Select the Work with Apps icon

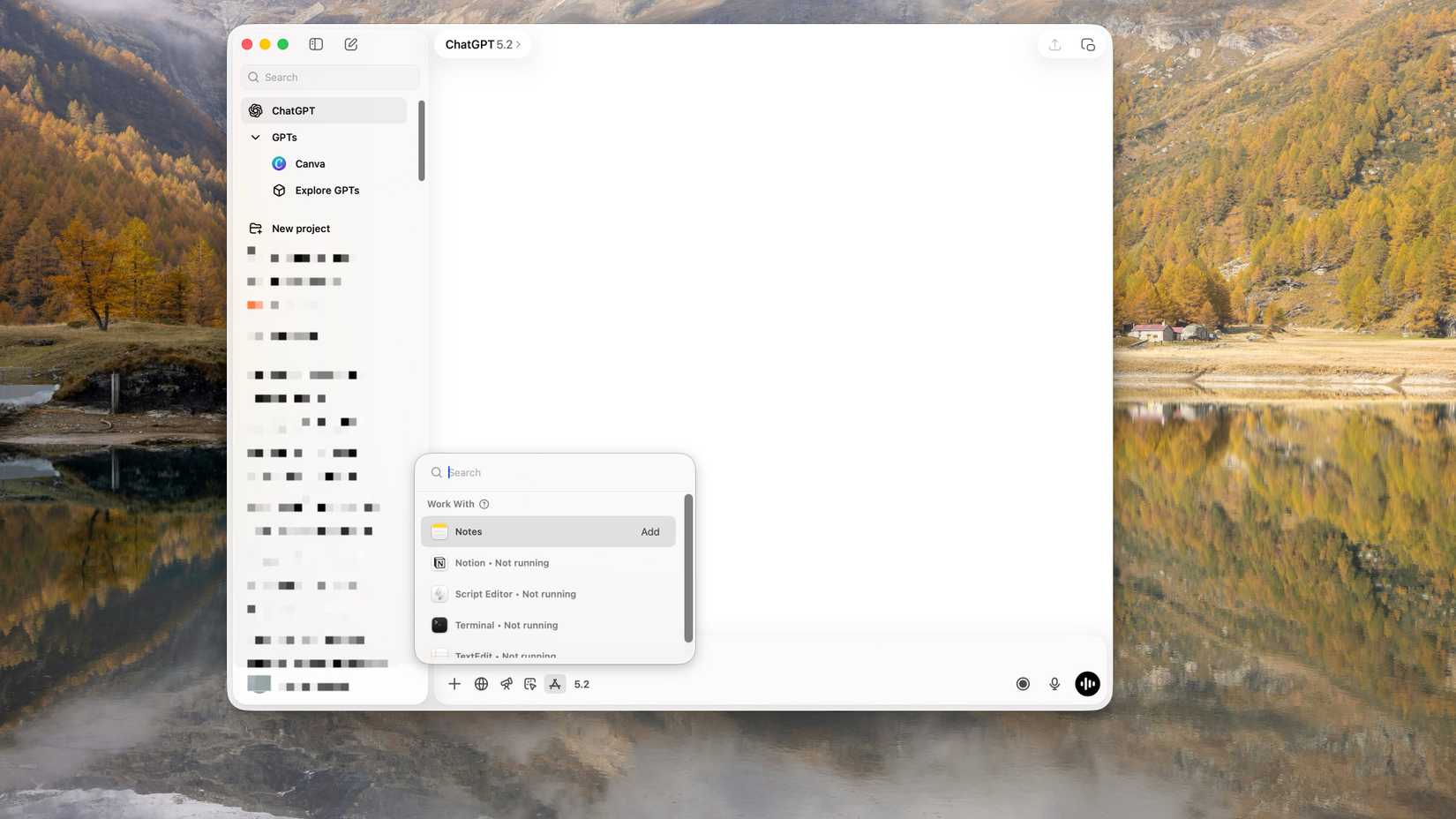(554, 683)
